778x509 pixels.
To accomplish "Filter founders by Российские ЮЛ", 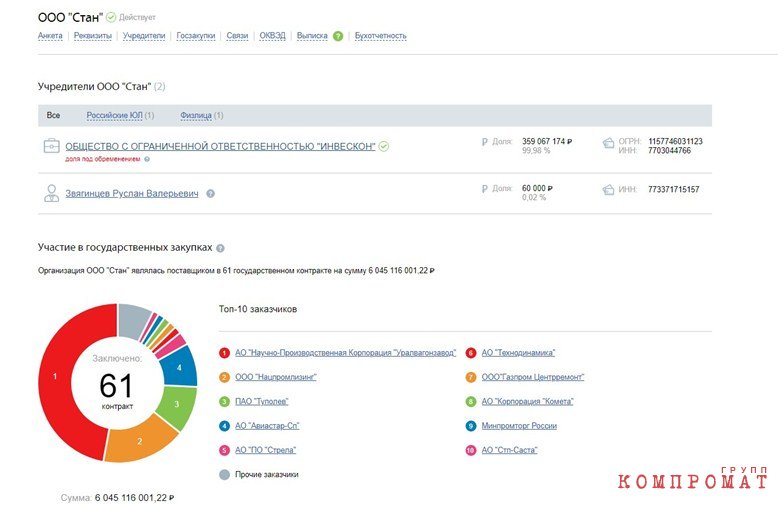I will pos(115,115).
